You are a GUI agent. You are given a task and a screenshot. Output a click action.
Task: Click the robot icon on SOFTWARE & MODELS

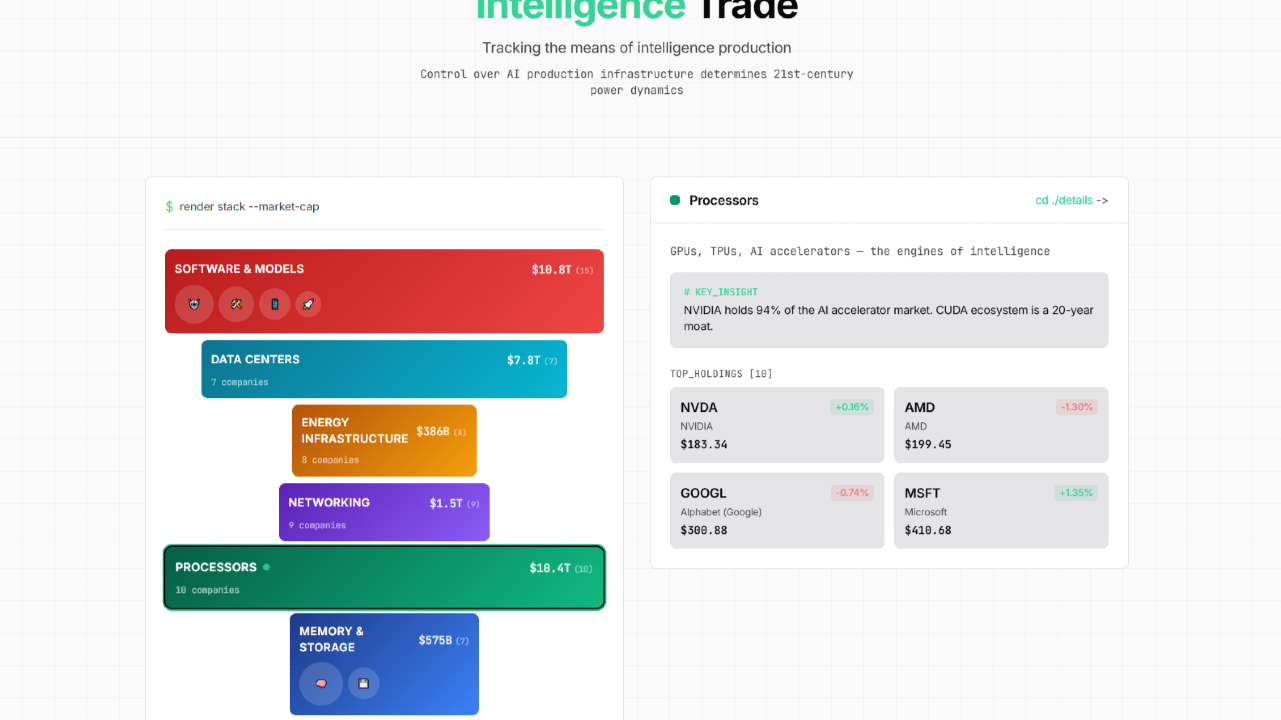(194, 304)
